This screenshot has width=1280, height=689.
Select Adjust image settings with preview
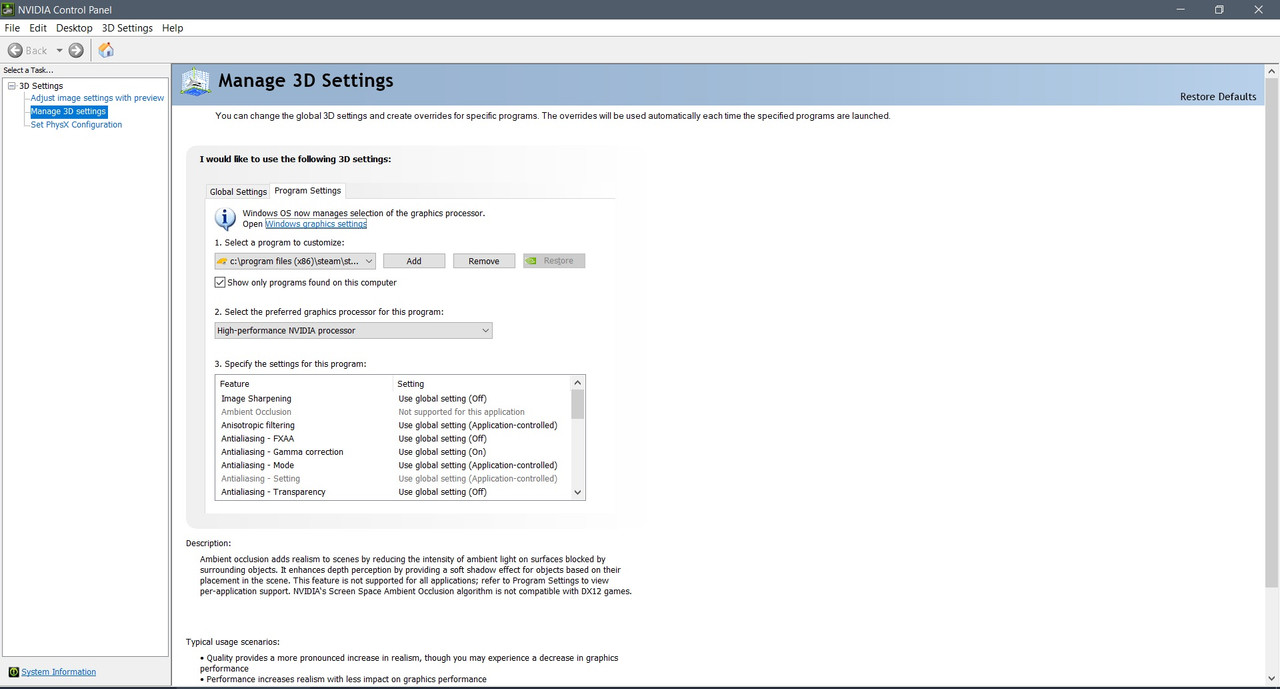pos(97,98)
